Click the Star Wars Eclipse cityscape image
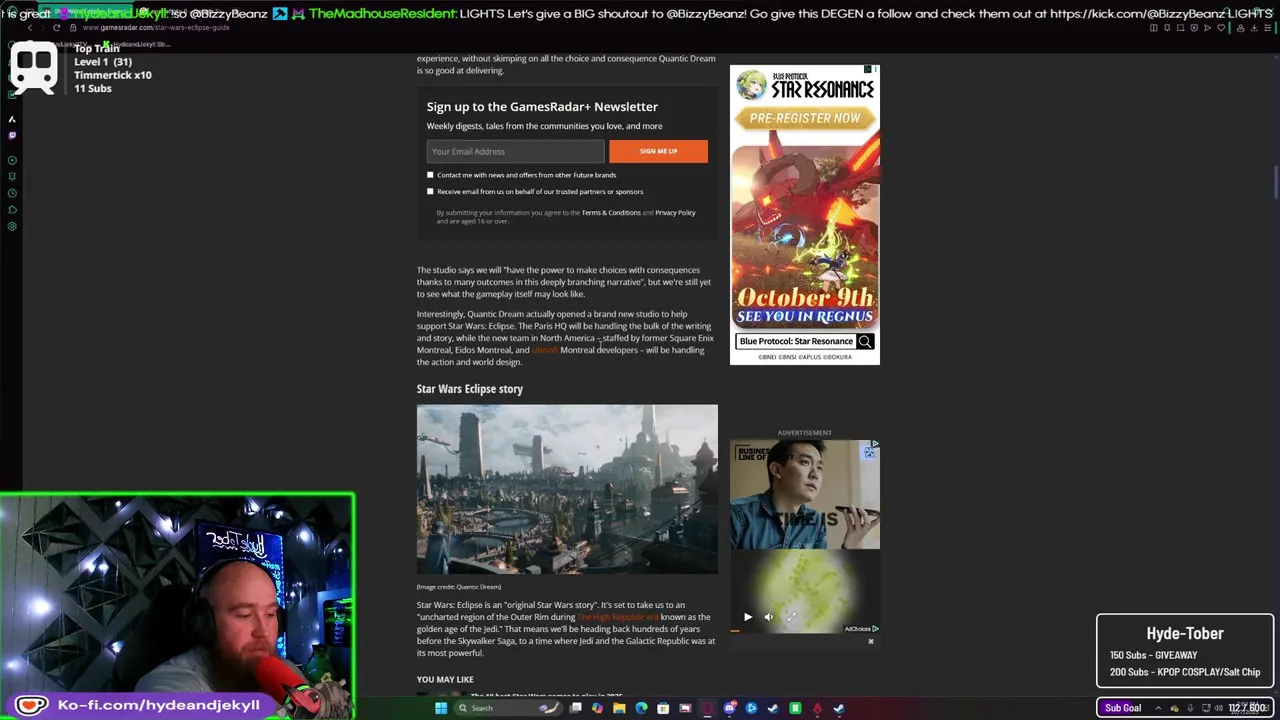Screen dimensions: 1280x720 [567, 490]
